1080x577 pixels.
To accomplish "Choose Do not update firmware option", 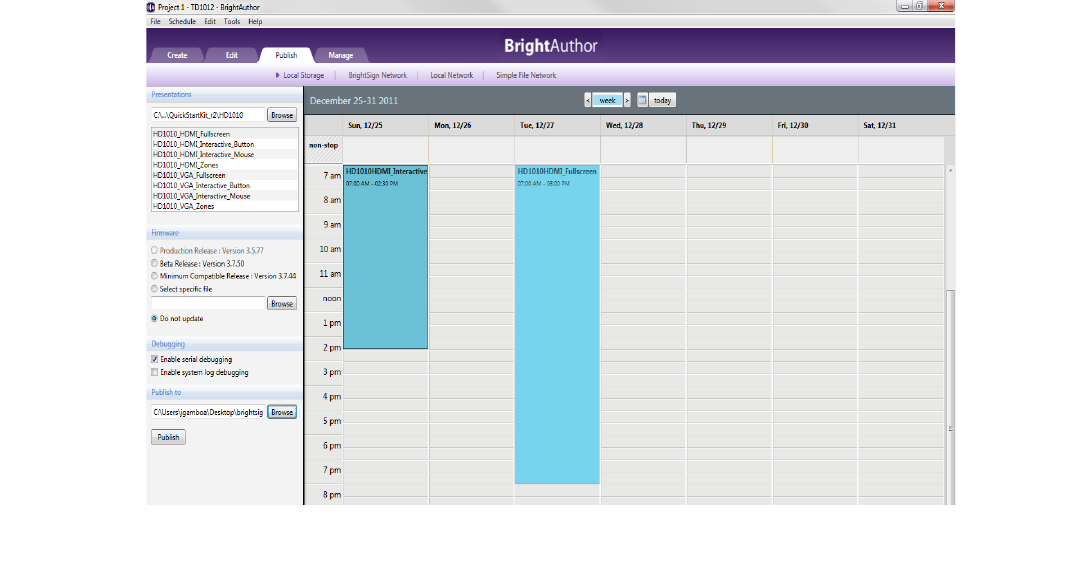I will pos(154,319).
